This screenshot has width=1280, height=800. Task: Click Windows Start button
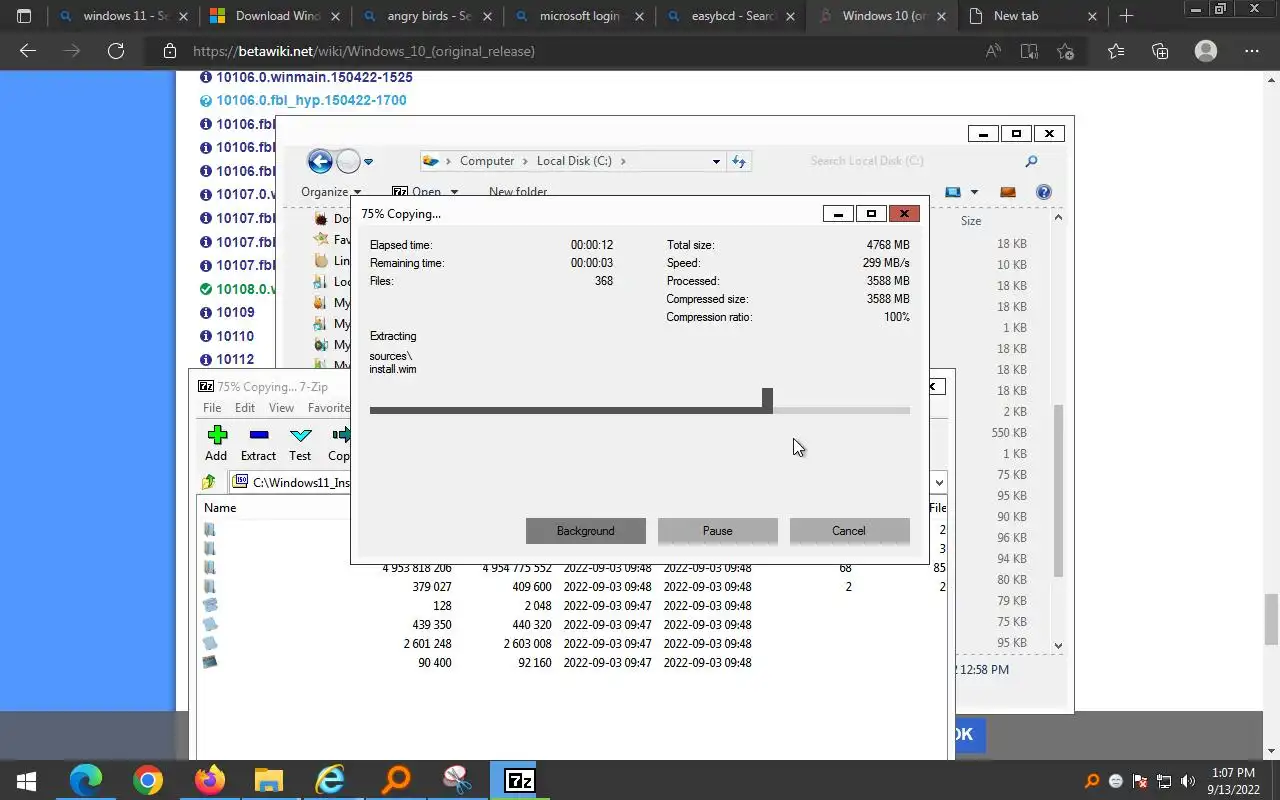pos(26,781)
